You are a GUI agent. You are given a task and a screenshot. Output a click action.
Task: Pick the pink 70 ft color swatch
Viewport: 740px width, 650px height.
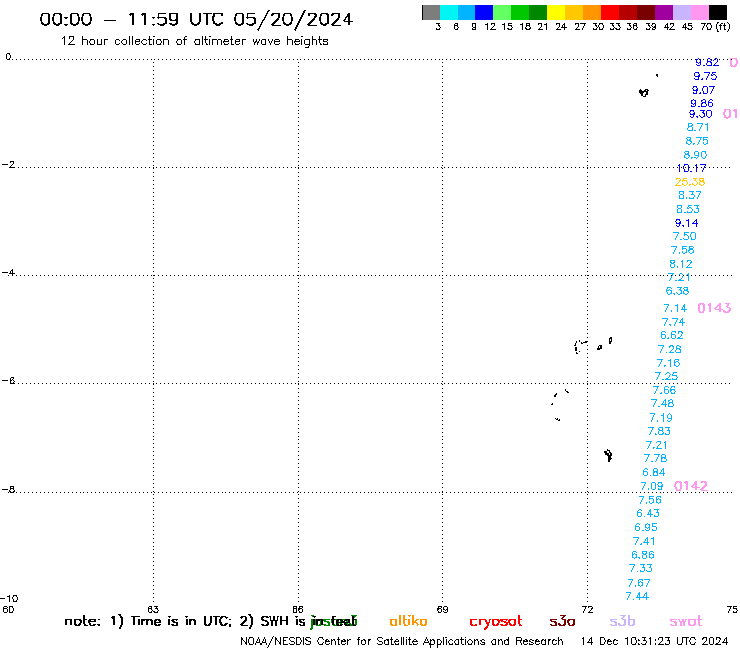(x=699, y=12)
